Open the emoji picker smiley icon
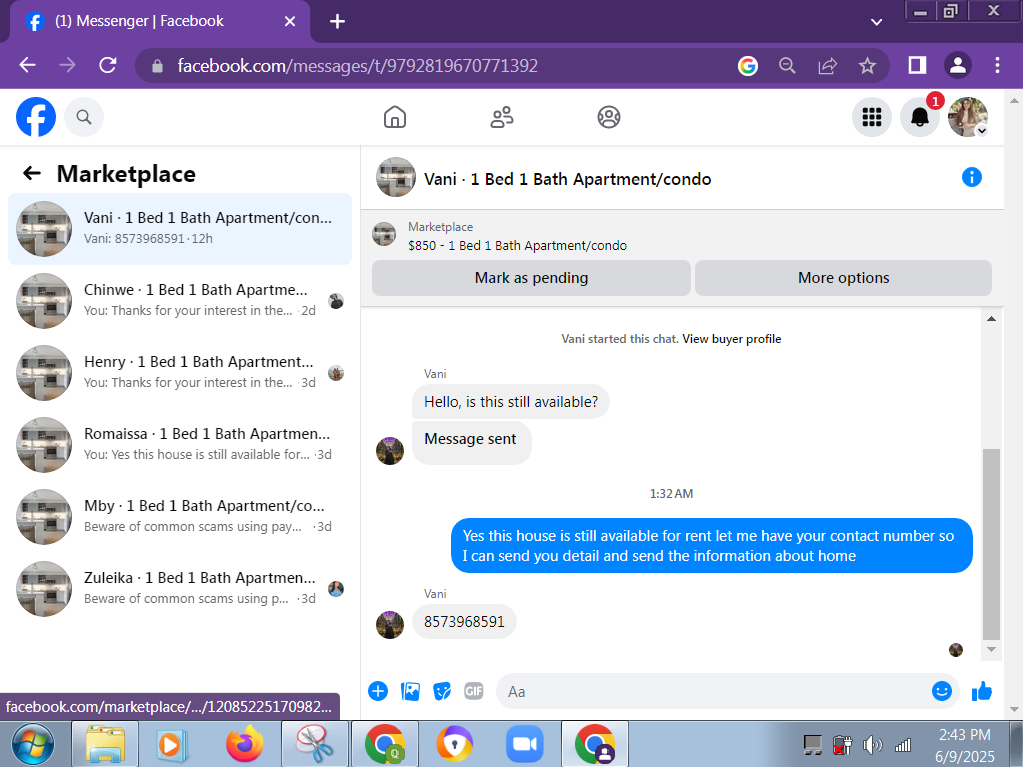This screenshot has height=767, width=1023. tap(941, 691)
